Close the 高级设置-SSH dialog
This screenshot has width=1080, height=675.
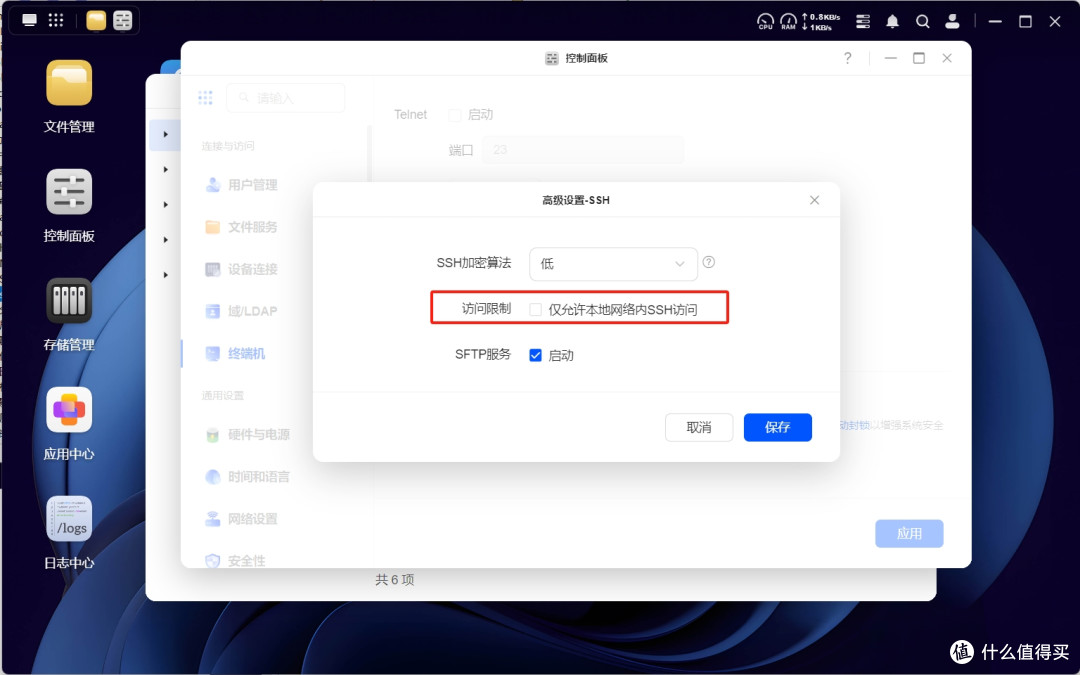[x=814, y=200]
